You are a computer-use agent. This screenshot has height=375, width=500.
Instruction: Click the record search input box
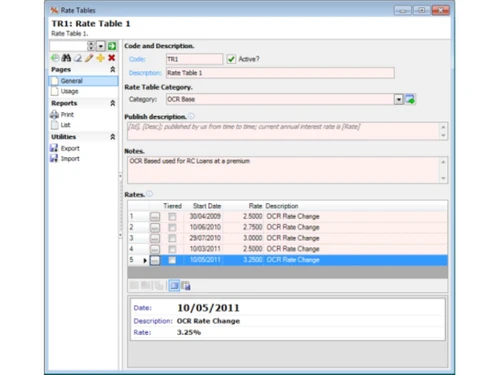68,46
